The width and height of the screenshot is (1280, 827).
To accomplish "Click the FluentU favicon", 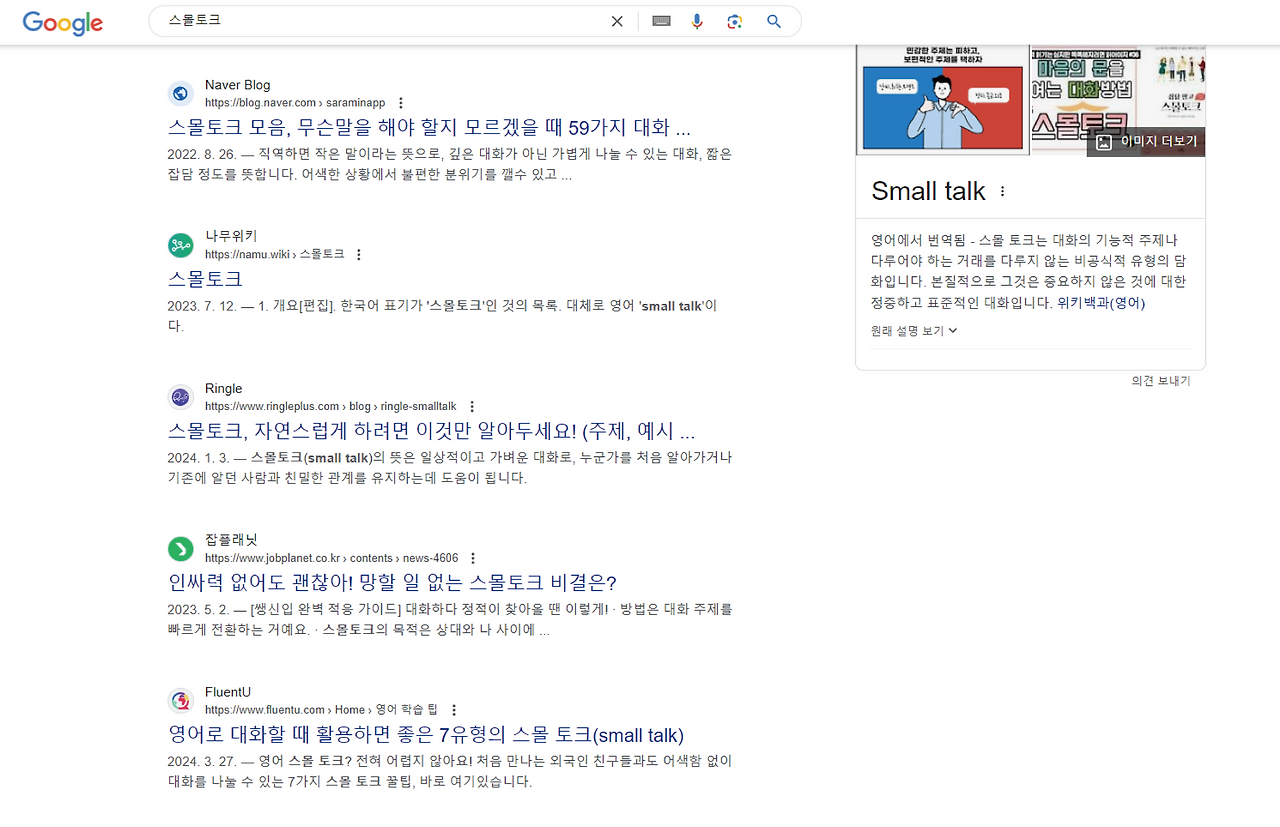I will [180, 700].
